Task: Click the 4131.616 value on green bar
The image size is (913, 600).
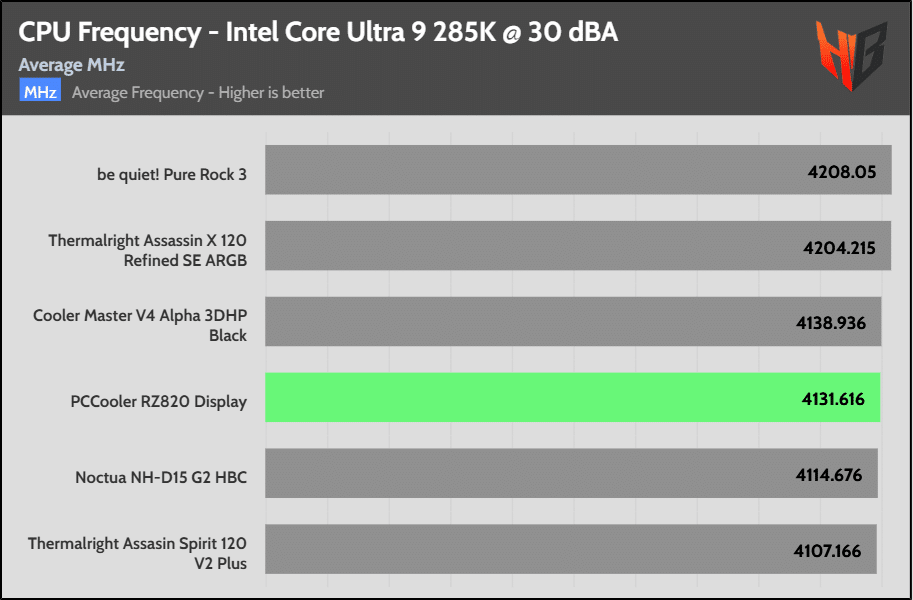Action: pos(833,399)
